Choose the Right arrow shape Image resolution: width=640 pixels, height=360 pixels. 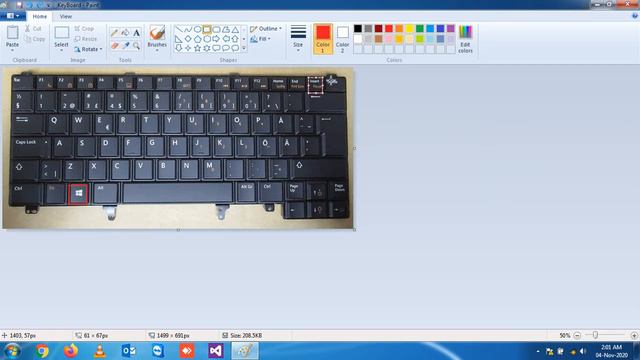(x=216, y=39)
